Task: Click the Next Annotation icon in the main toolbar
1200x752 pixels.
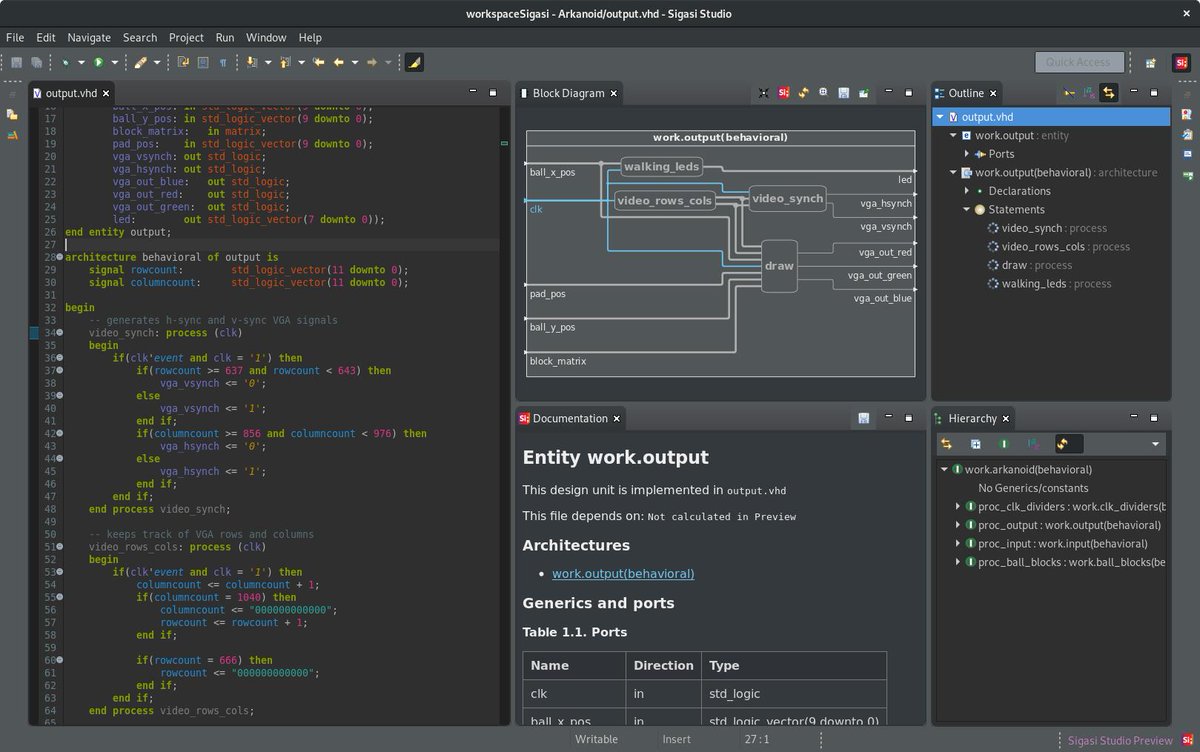Action: (x=251, y=62)
